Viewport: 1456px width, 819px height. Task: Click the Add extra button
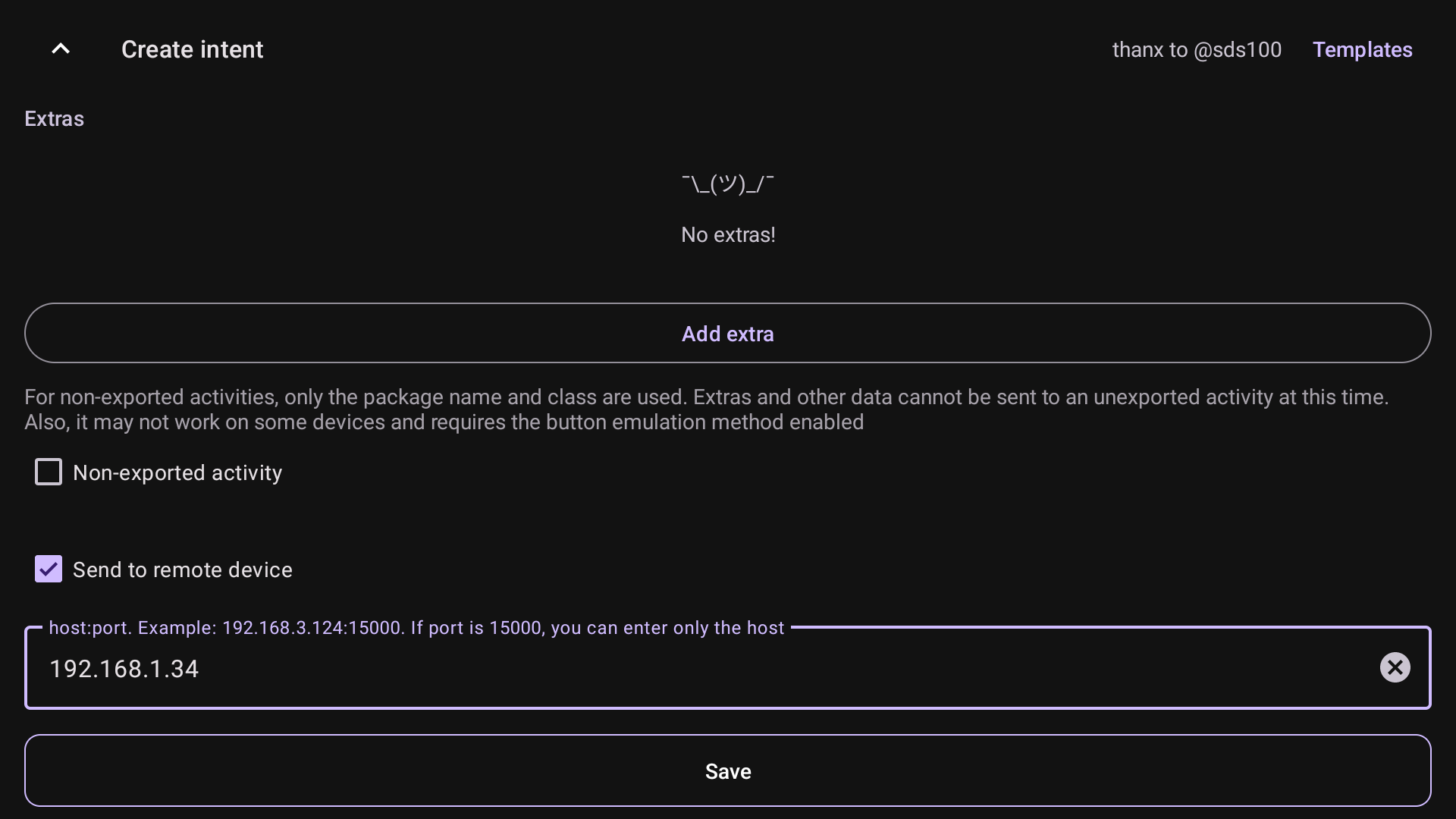coord(727,334)
